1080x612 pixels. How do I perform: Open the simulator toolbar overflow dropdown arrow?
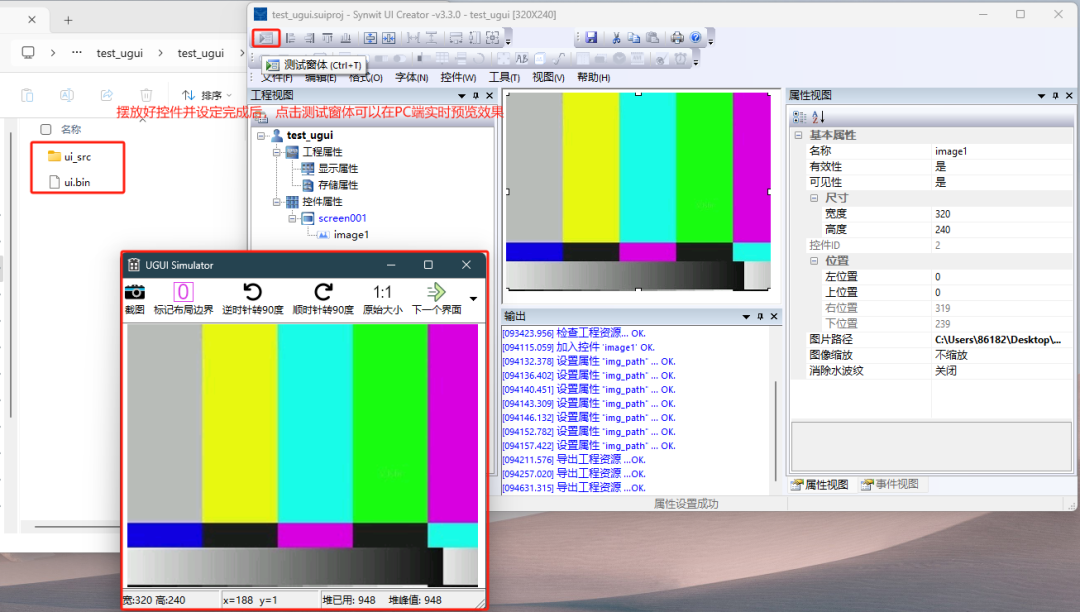(x=473, y=298)
